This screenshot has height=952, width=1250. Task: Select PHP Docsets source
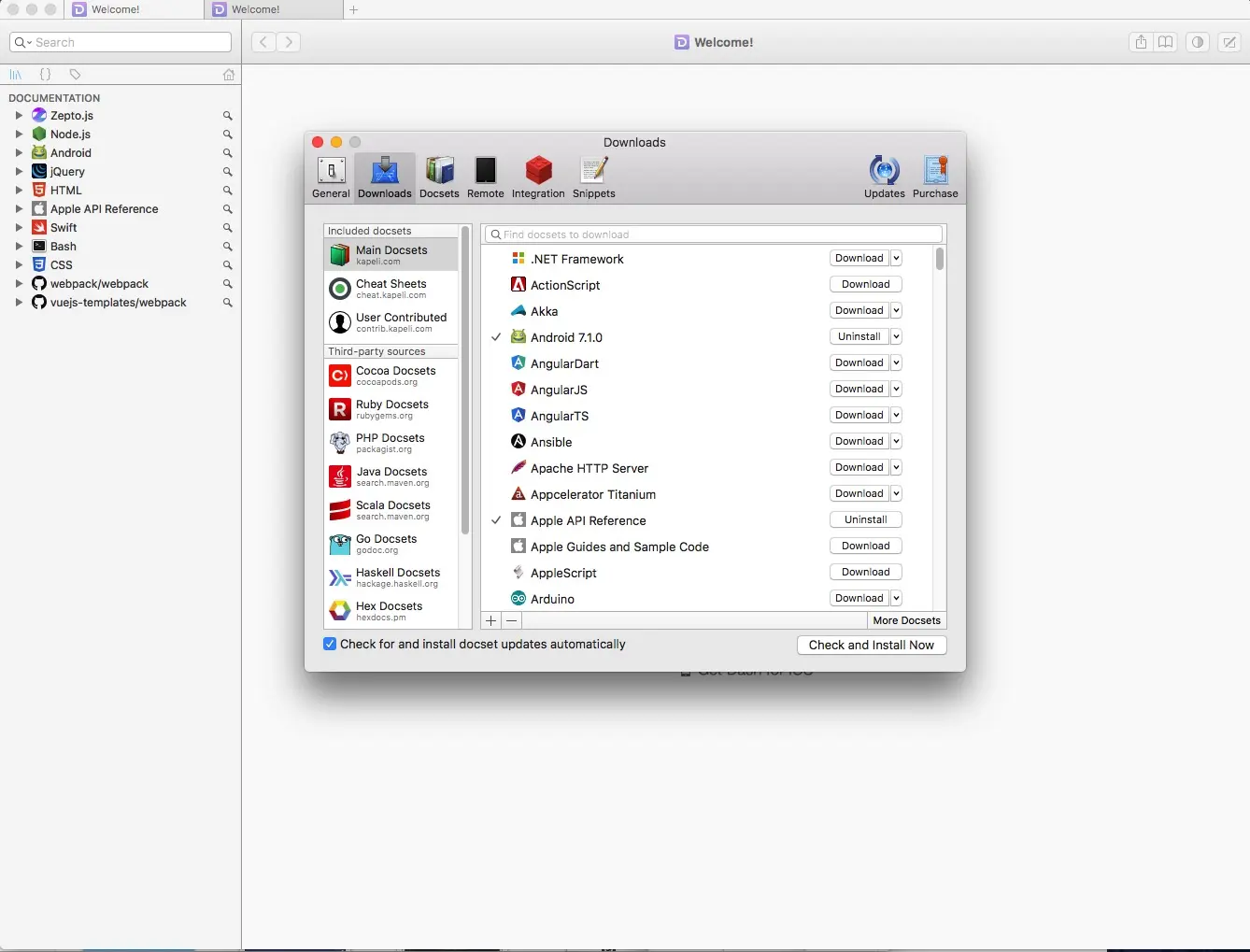391,443
